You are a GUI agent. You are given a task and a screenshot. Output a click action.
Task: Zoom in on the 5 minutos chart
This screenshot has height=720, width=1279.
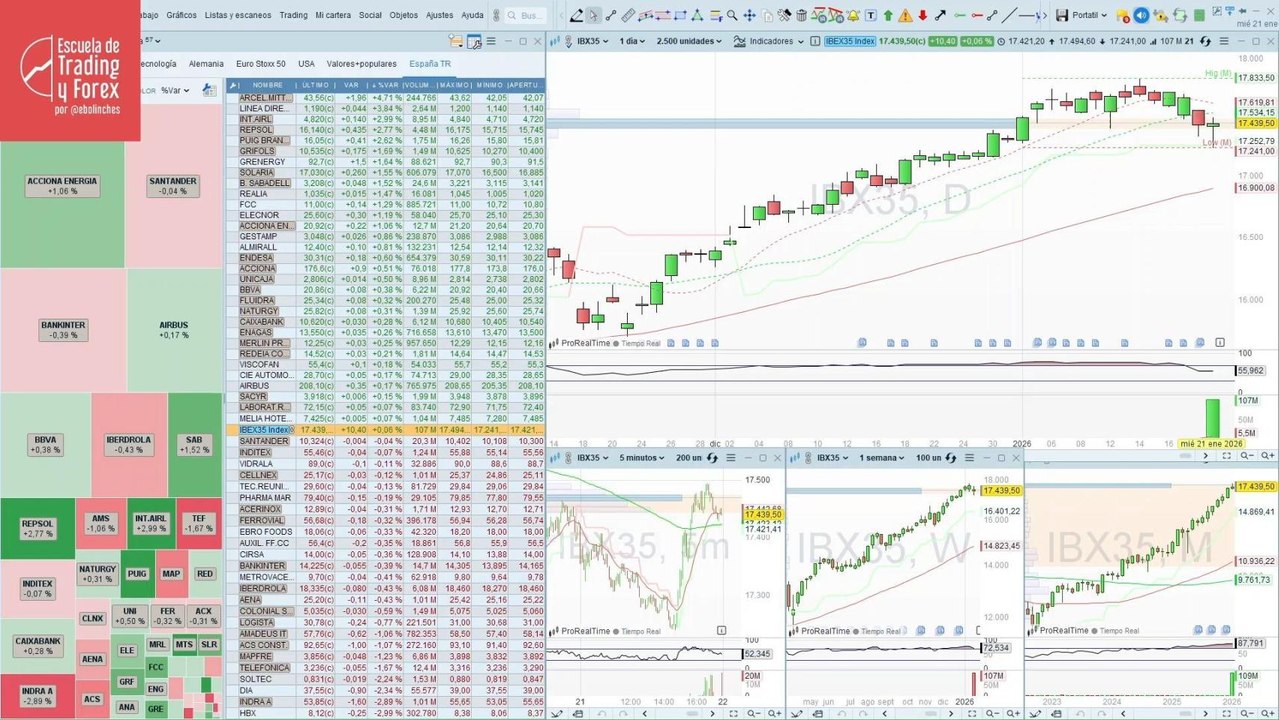click(774, 713)
